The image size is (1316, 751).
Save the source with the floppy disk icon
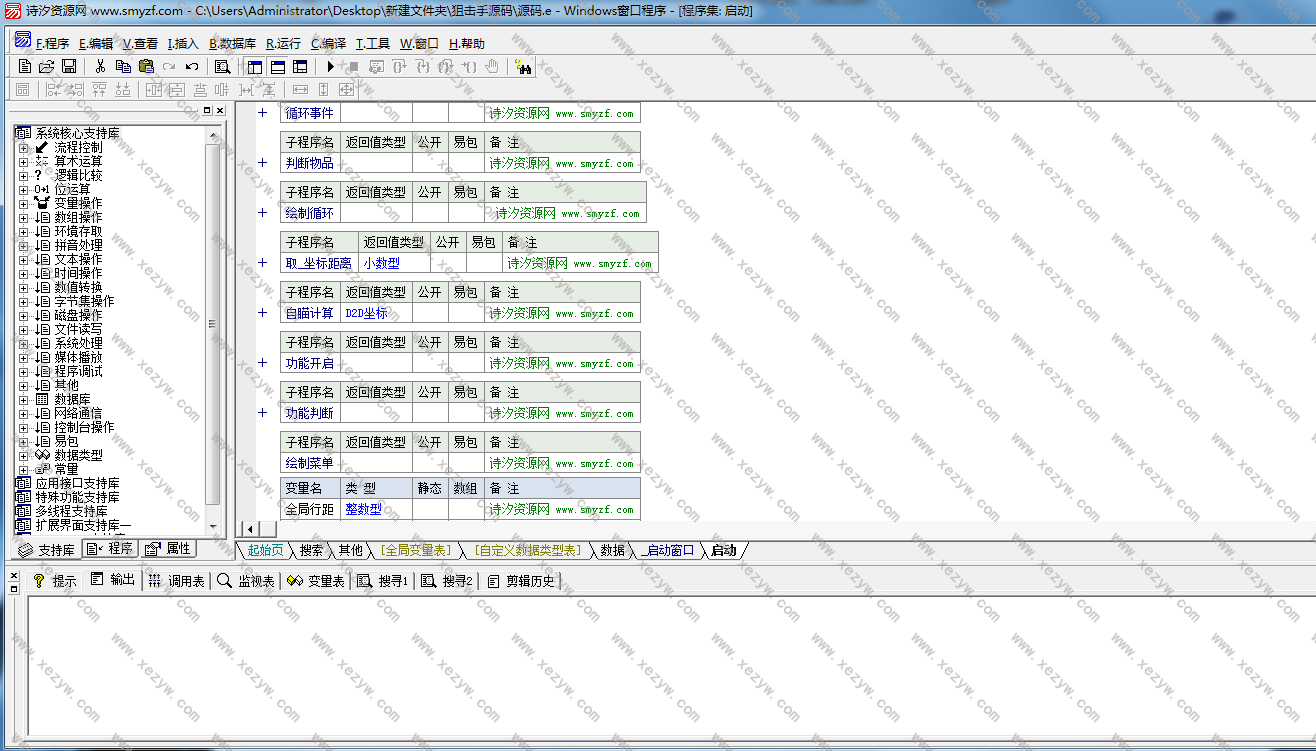point(69,67)
